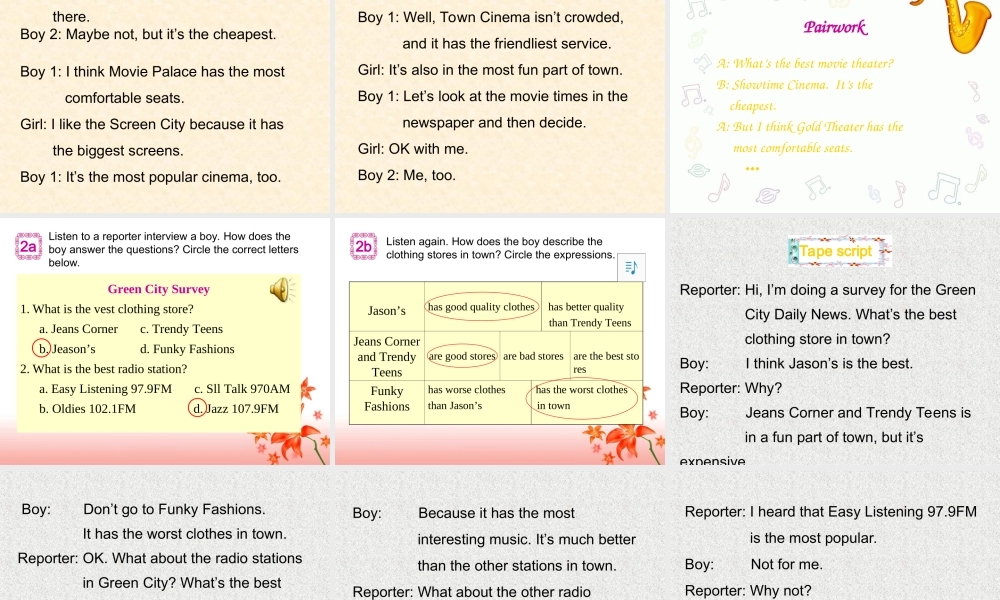The image size is (1000, 600).
Task: Choose answer a. Jeans Corner
Action: pyautogui.click(x=78, y=329)
